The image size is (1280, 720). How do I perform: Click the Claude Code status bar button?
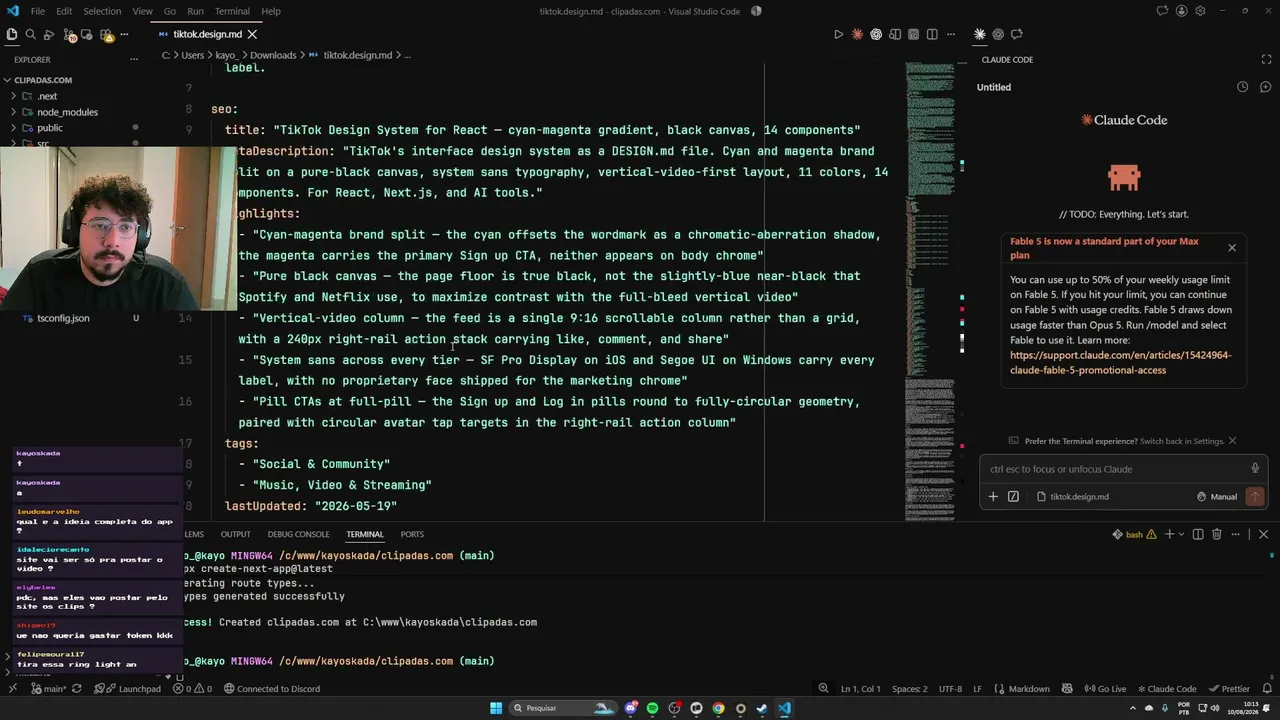[x=1165, y=689]
